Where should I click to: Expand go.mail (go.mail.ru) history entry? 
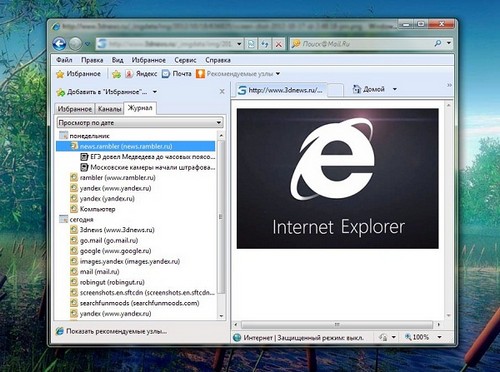tap(104, 240)
